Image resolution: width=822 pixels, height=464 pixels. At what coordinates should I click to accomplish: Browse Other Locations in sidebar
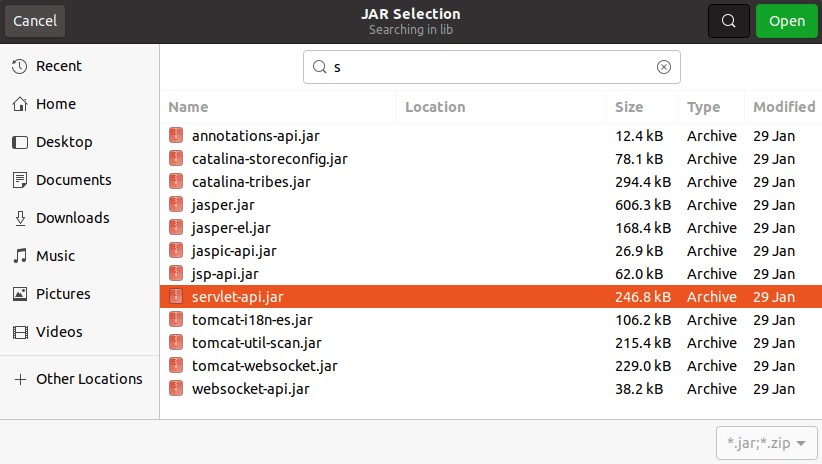[x=88, y=379]
